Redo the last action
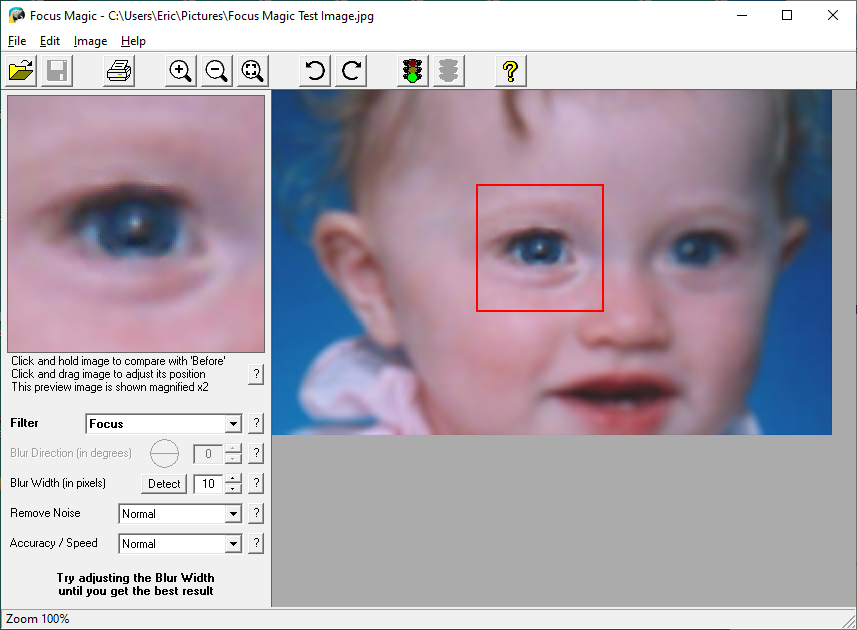This screenshot has height=630, width=857. click(x=349, y=70)
